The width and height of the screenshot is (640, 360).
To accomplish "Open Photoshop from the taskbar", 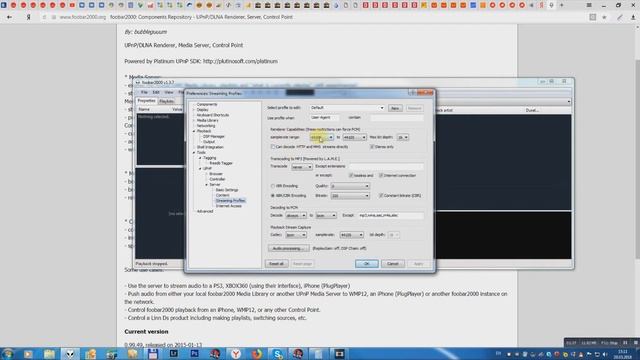I will pos(194,353).
